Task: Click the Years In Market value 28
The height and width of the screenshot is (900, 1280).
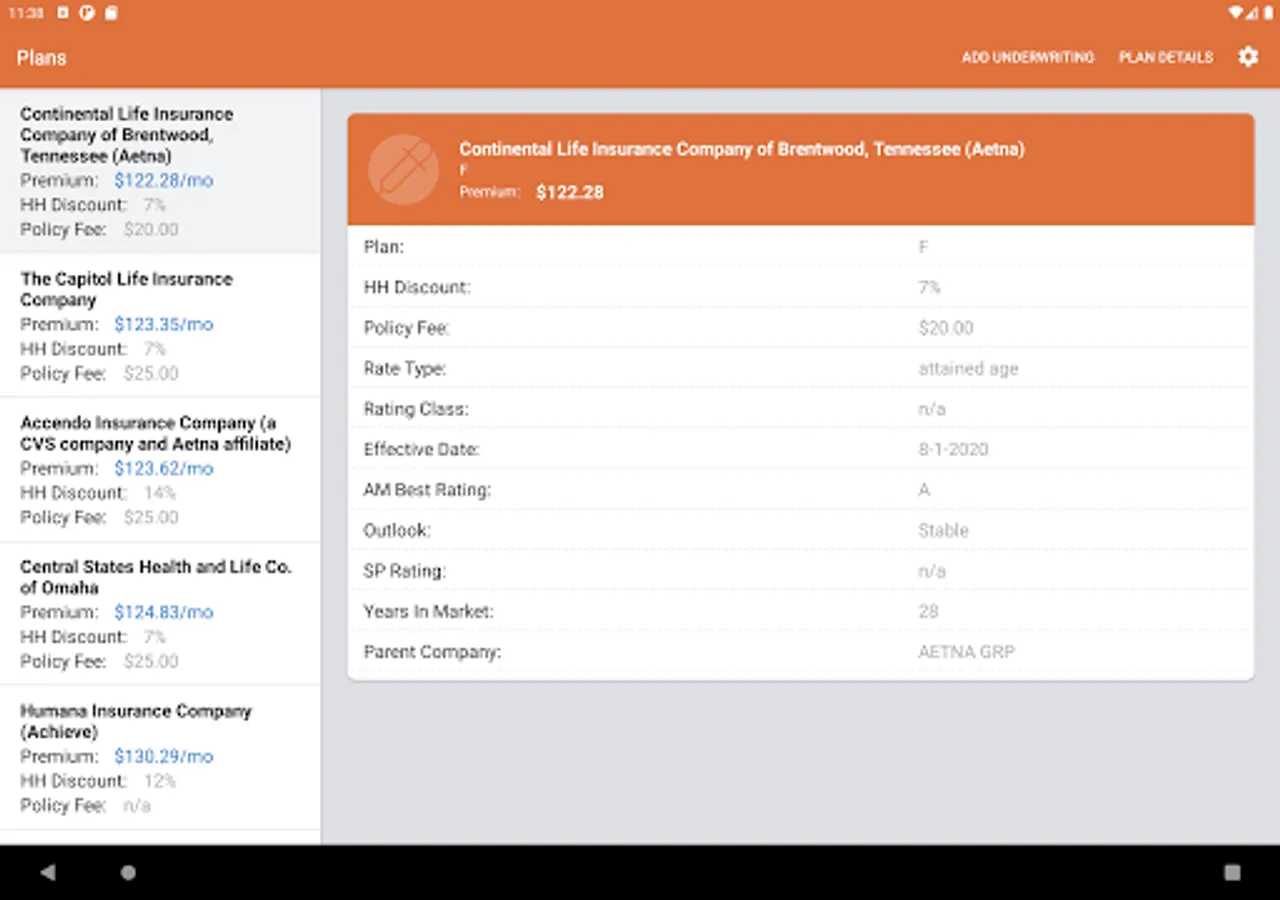Action: coord(928,611)
